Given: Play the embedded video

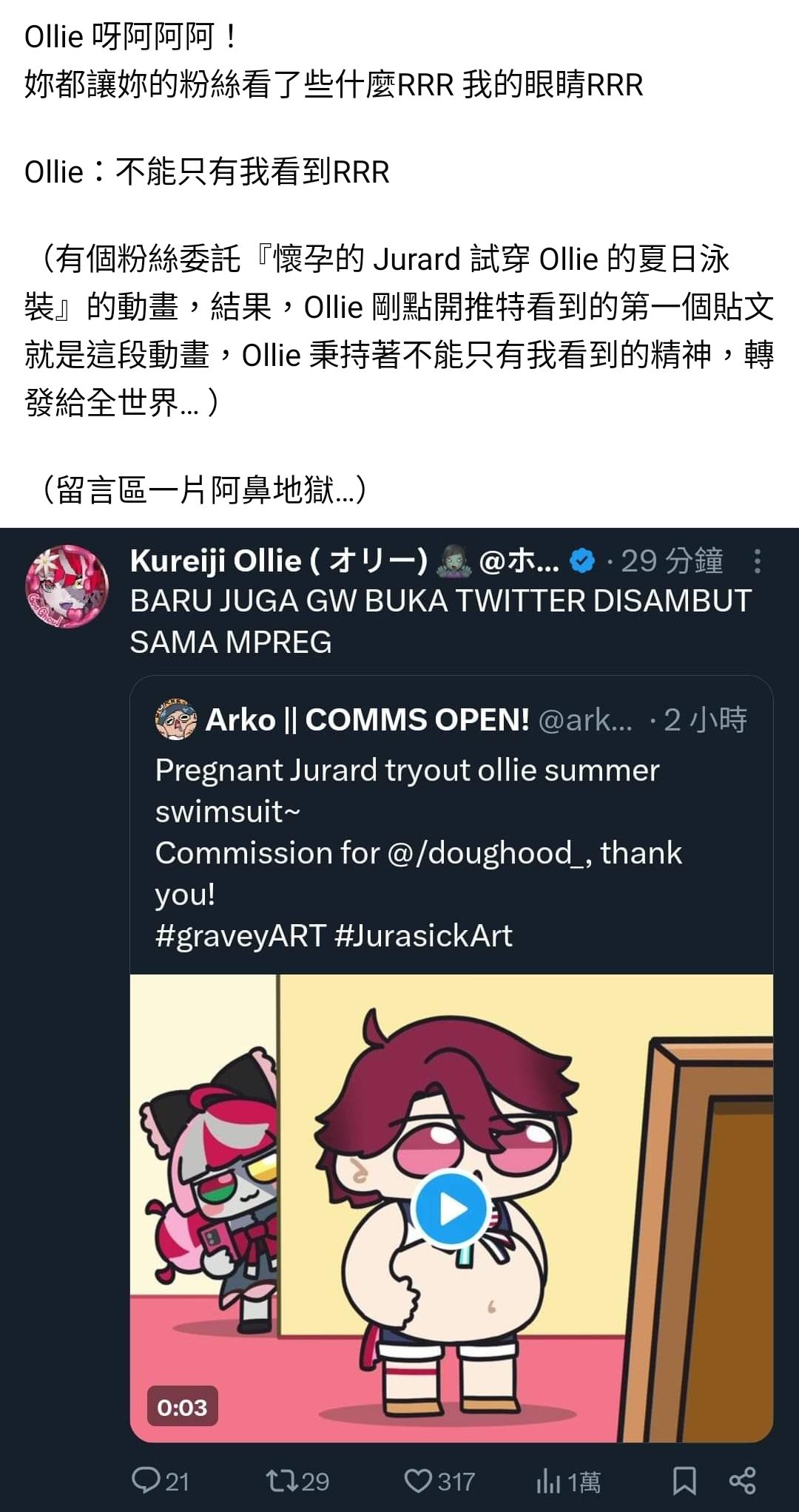Looking at the screenshot, I should 451,1210.
